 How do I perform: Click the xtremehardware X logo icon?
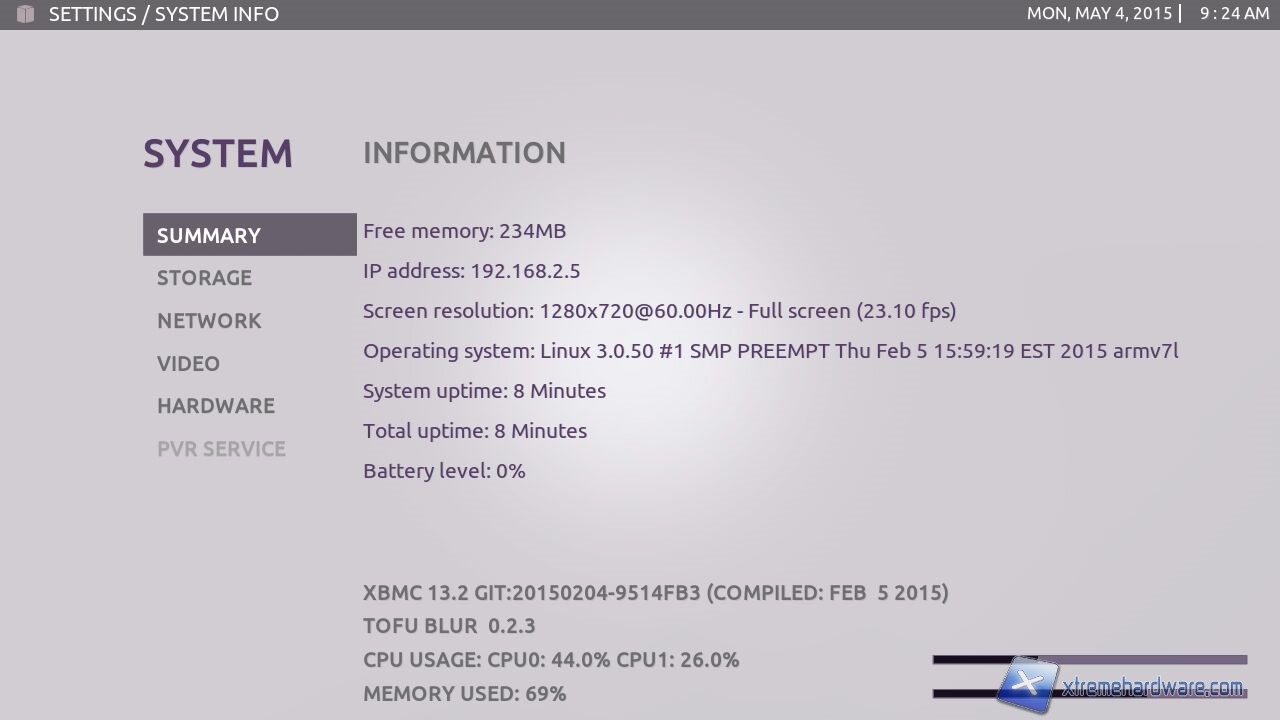(x=1028, y=685)
